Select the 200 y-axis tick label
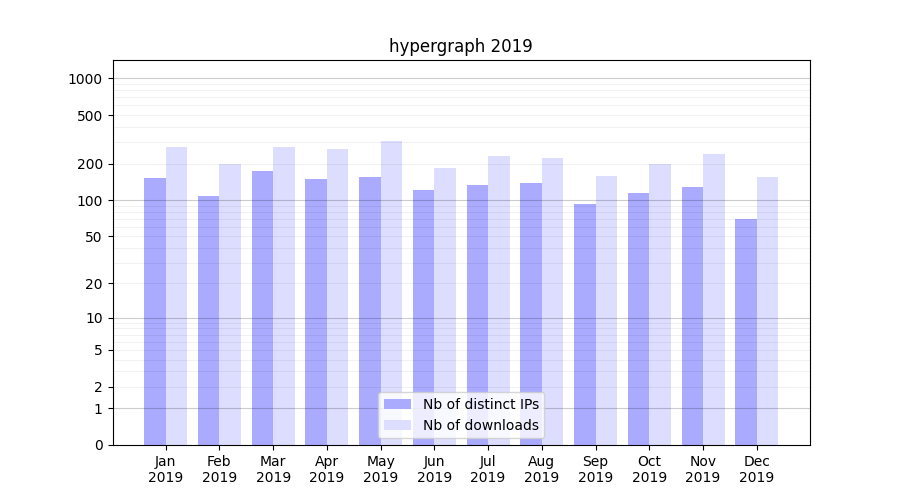900x500 pixels. 88,164
